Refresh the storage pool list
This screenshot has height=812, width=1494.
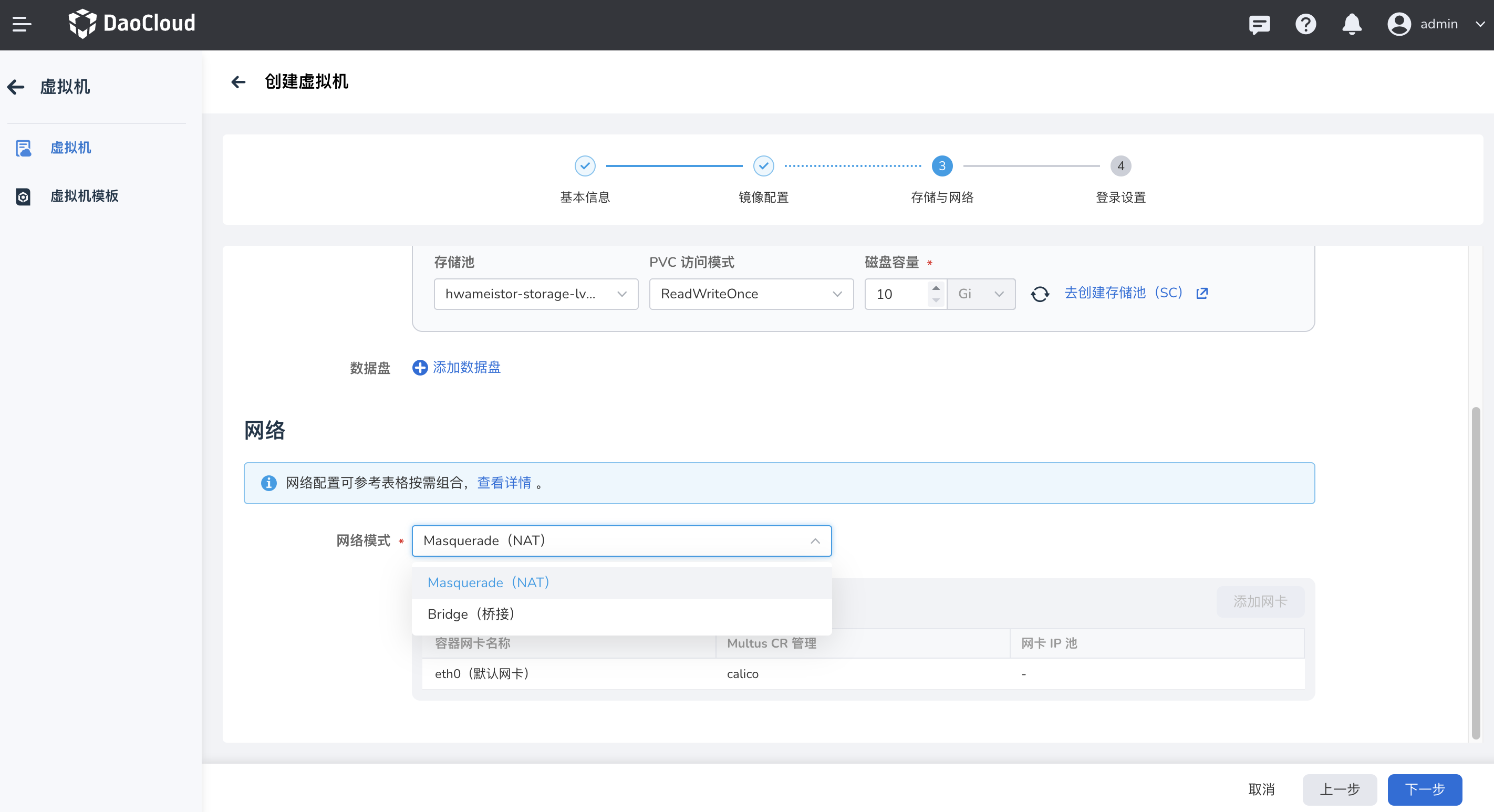pyautogui.click(x=1041, y=294)
